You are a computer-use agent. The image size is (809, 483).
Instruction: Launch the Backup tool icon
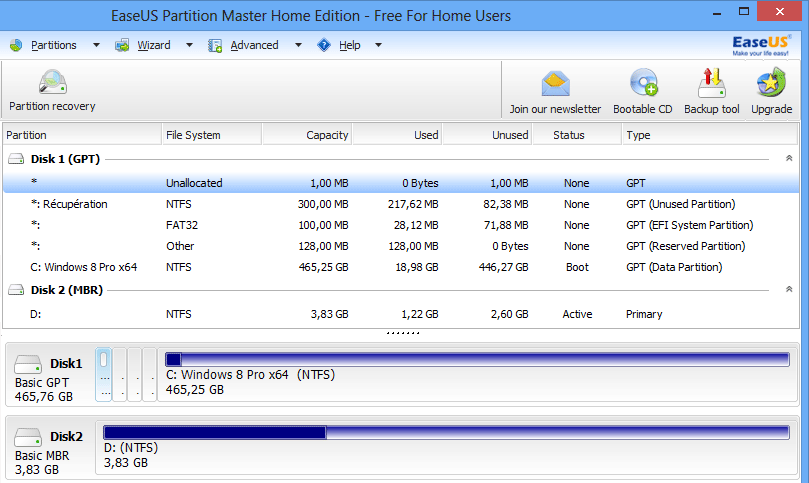pos(711,83)
